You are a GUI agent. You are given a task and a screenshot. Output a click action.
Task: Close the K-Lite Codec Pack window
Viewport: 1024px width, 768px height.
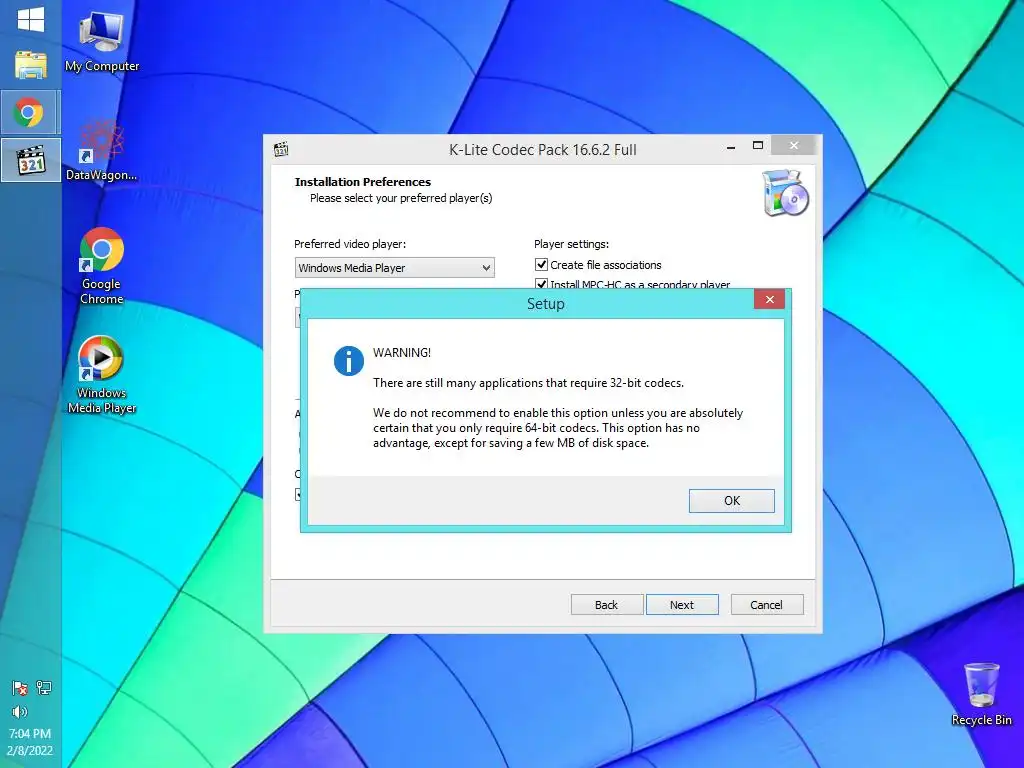793,145
